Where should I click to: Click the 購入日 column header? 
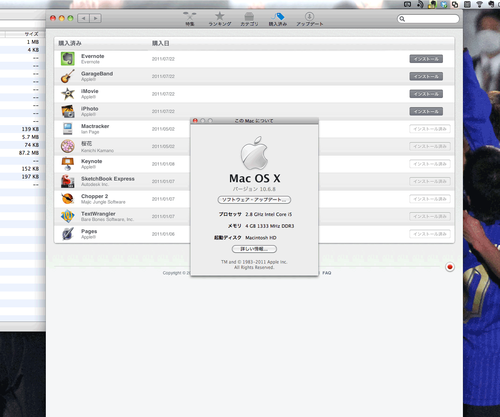[161, 43]
